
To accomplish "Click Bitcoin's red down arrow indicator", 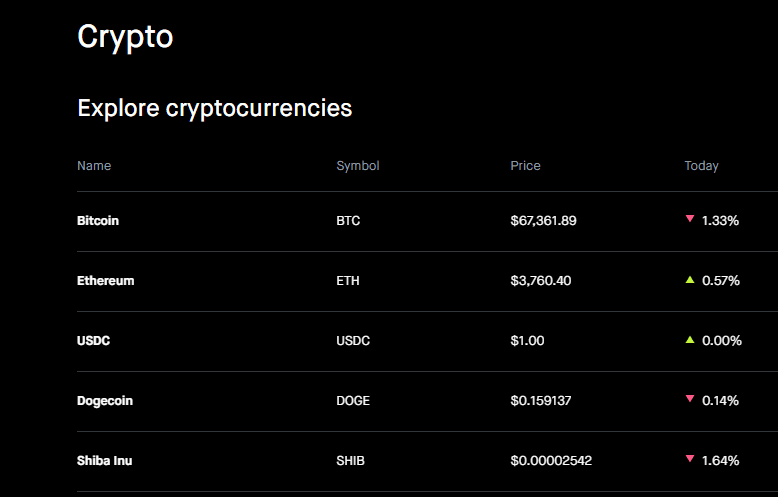I will pos(690,219).
